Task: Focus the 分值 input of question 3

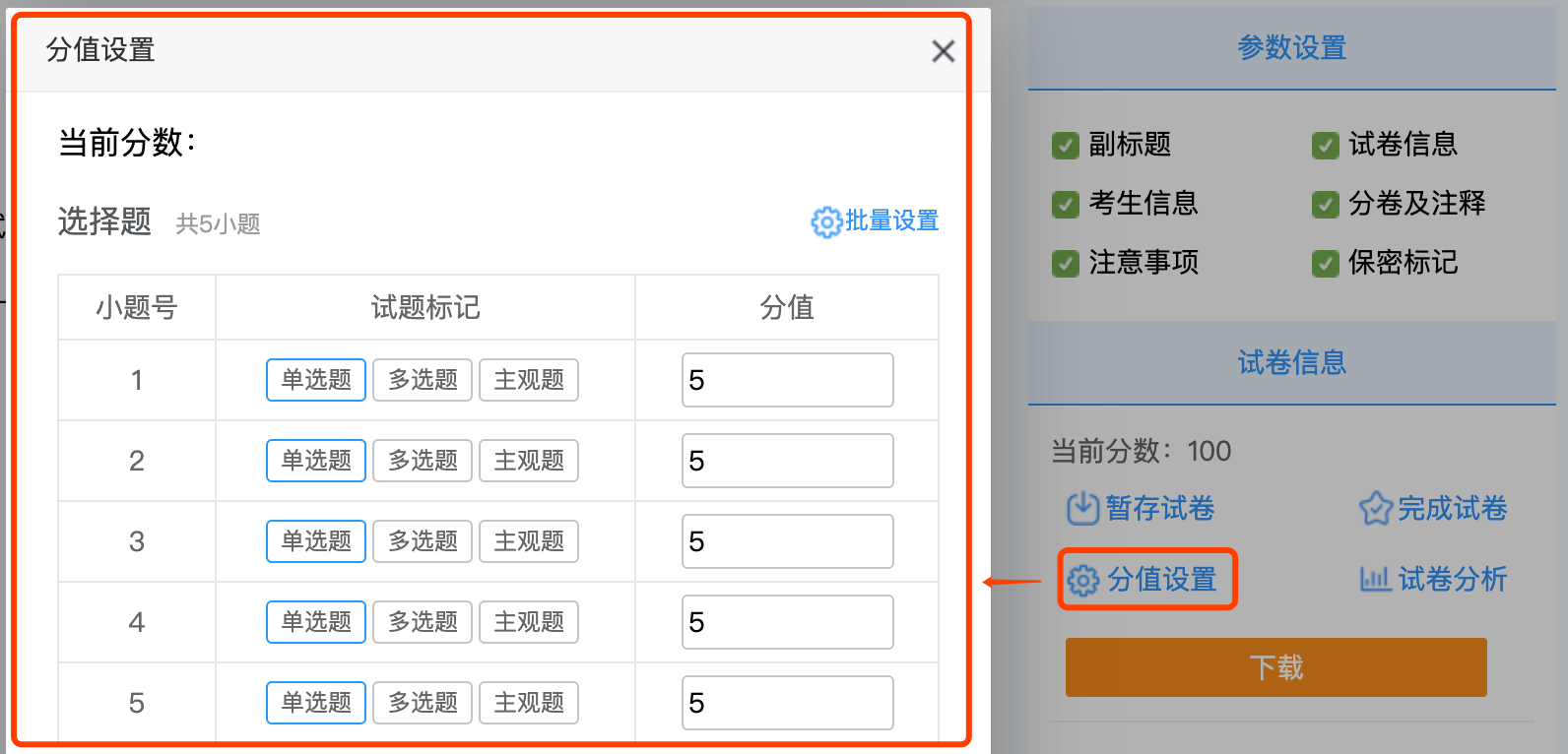Action: (x=787, y=541)
